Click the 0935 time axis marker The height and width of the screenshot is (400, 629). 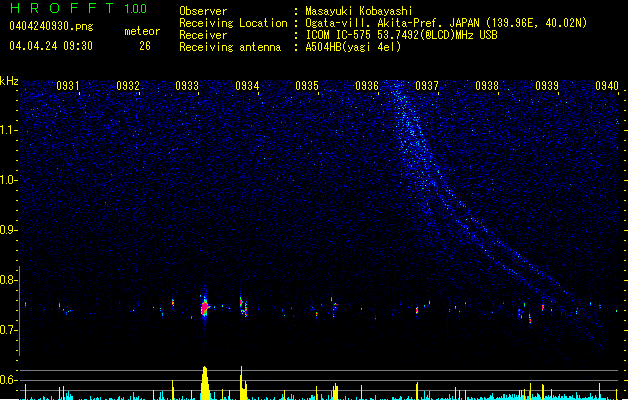[x=307, y=86]
